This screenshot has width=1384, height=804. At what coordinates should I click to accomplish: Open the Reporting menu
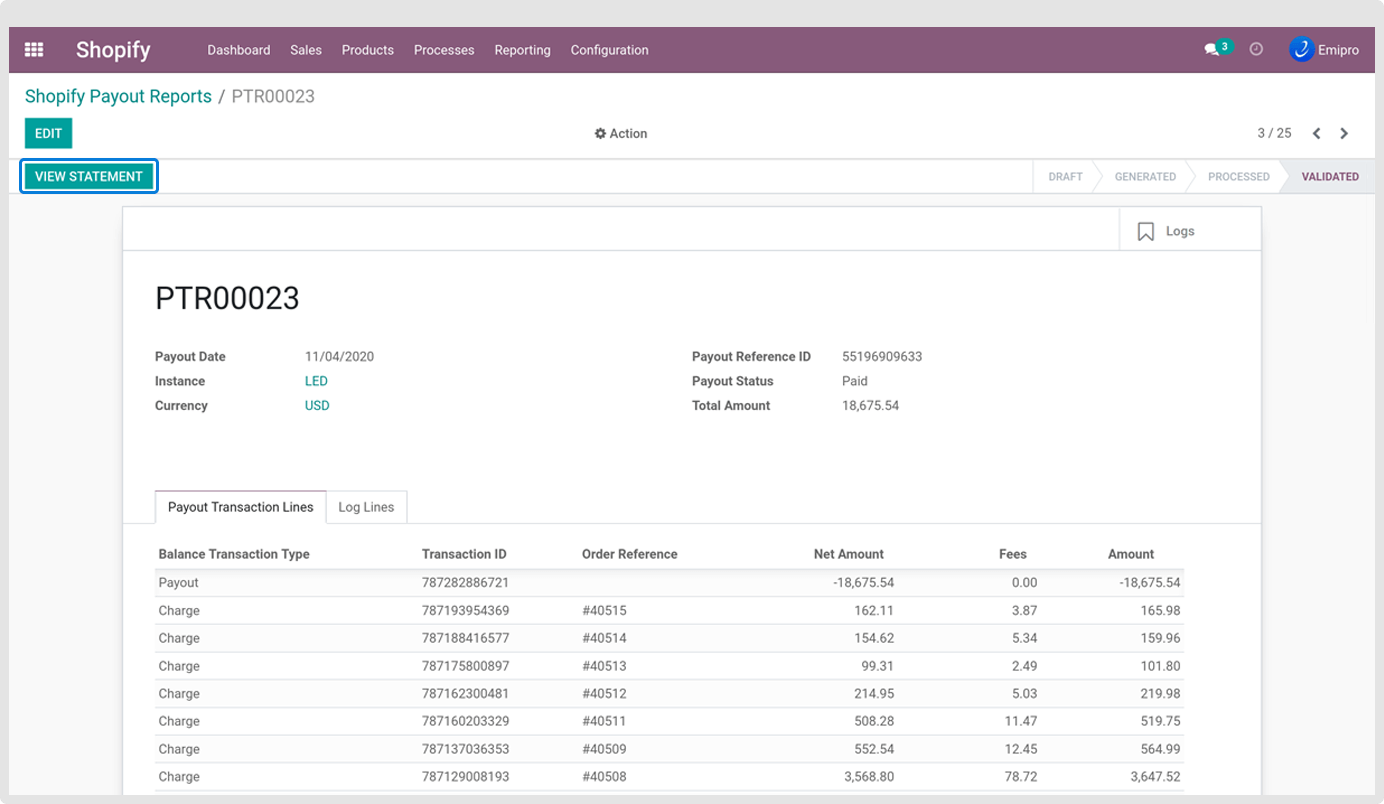point(522,50)
